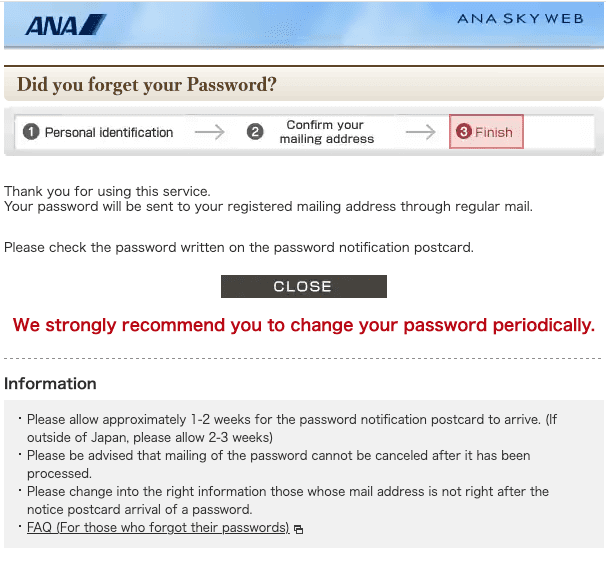Click the Information section heading
This screenshot has height=563, width=606.
[x=51, y=384]
